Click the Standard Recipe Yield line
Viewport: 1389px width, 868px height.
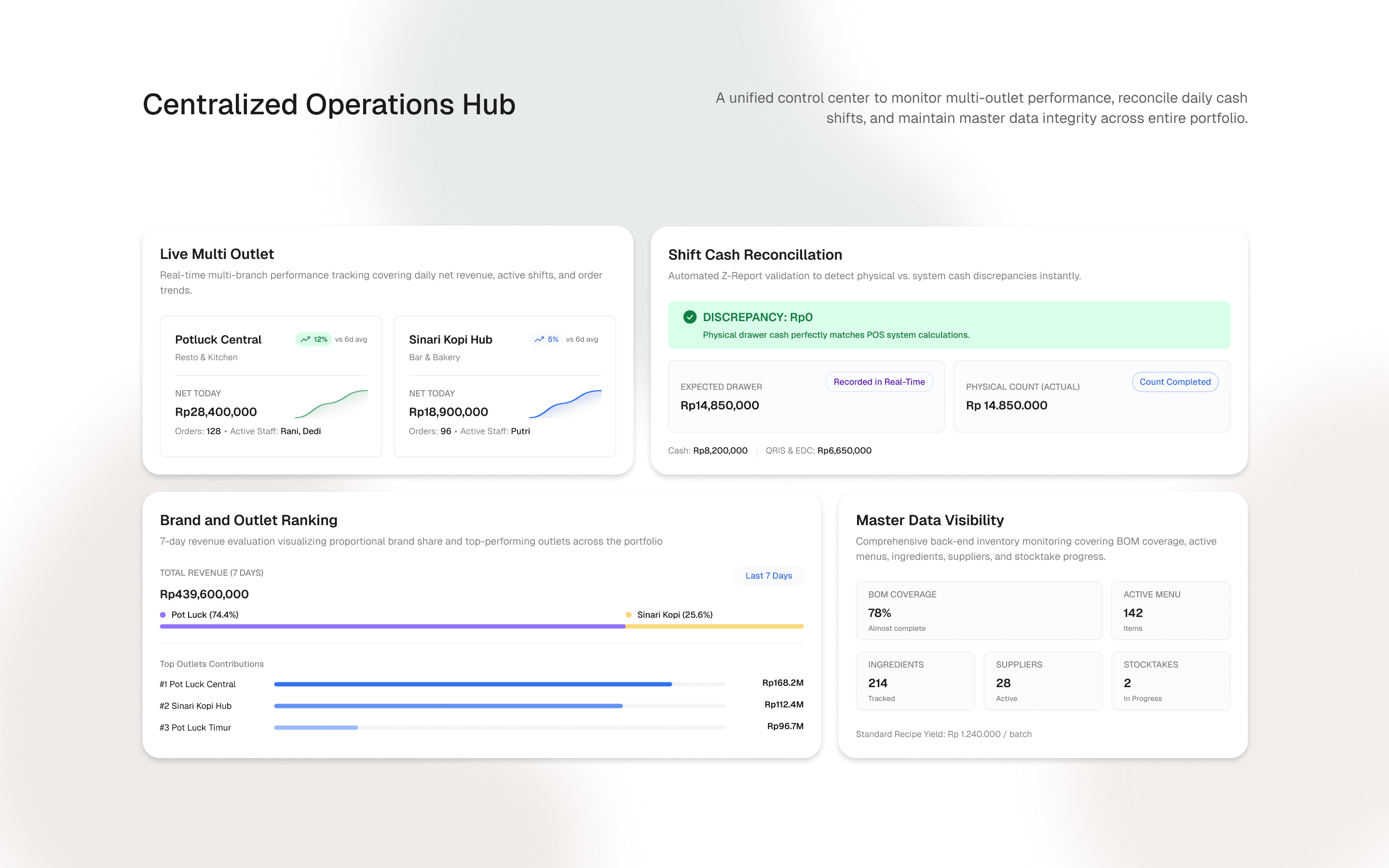click(x=943, y=734)
